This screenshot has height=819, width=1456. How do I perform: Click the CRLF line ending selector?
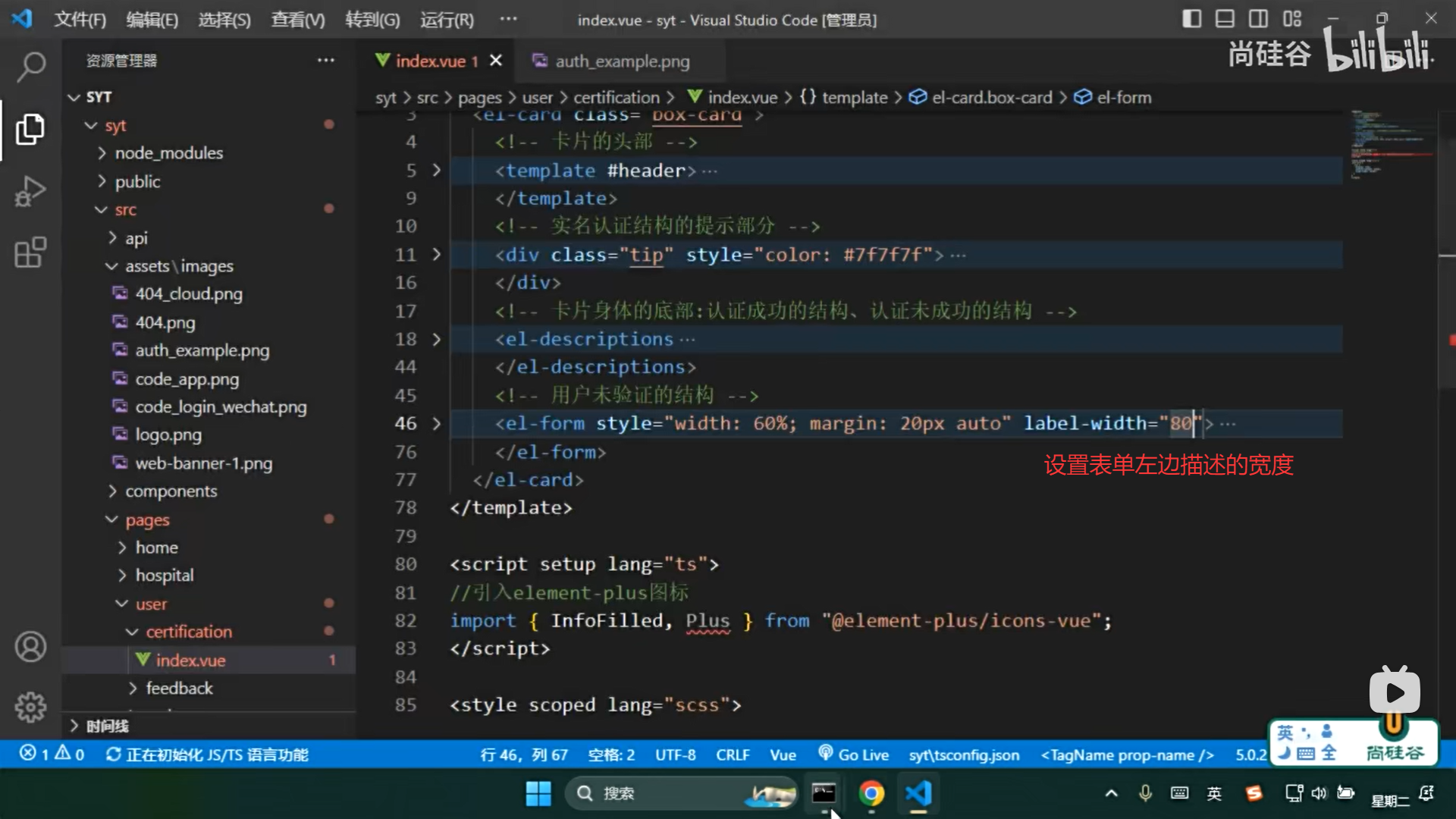(733, 755)
